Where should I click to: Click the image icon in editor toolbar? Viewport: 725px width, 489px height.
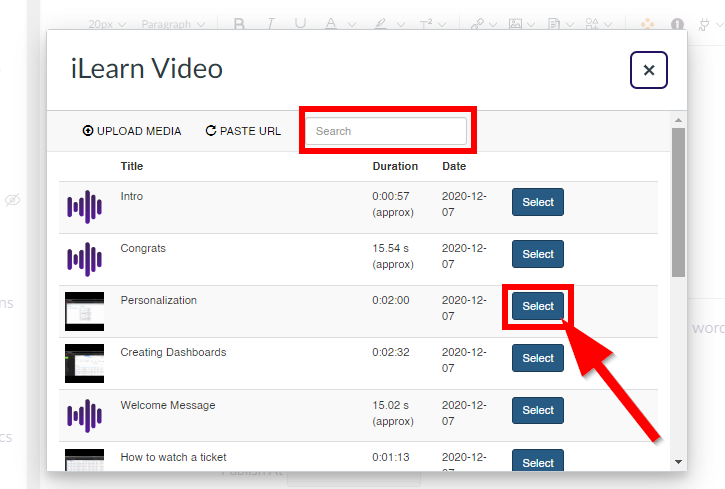tap(515, 24)
